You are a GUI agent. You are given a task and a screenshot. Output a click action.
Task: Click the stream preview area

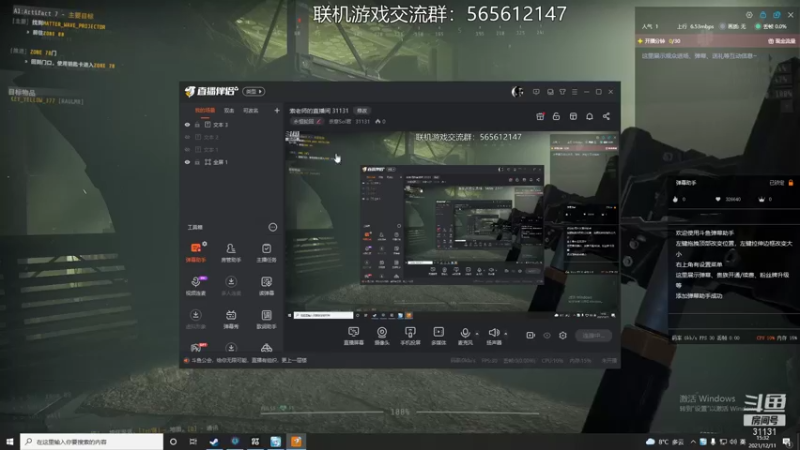click(452, 224)
